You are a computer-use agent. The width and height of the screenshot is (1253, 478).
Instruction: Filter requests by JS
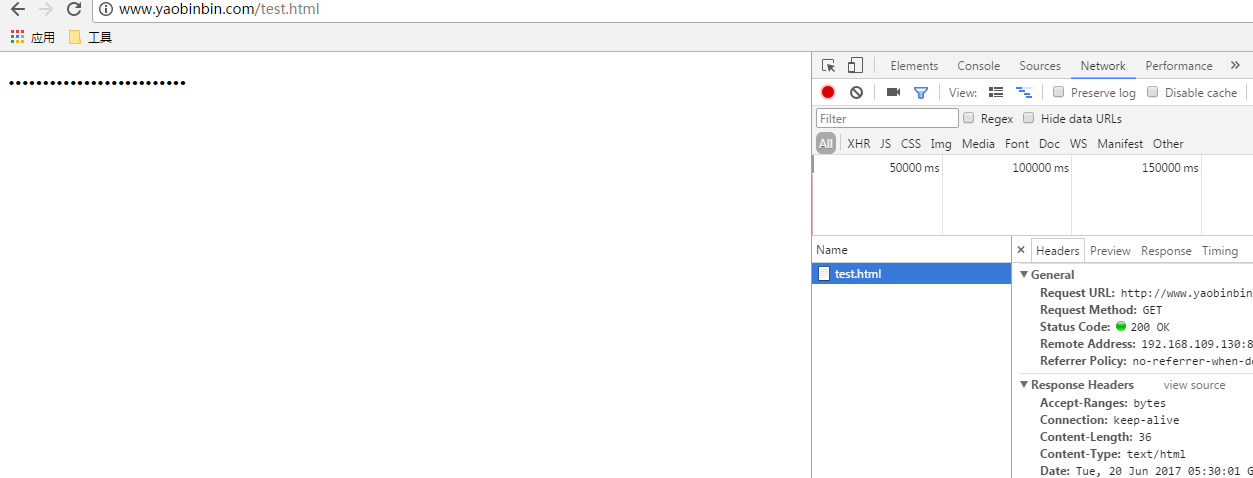click(886, 144)
